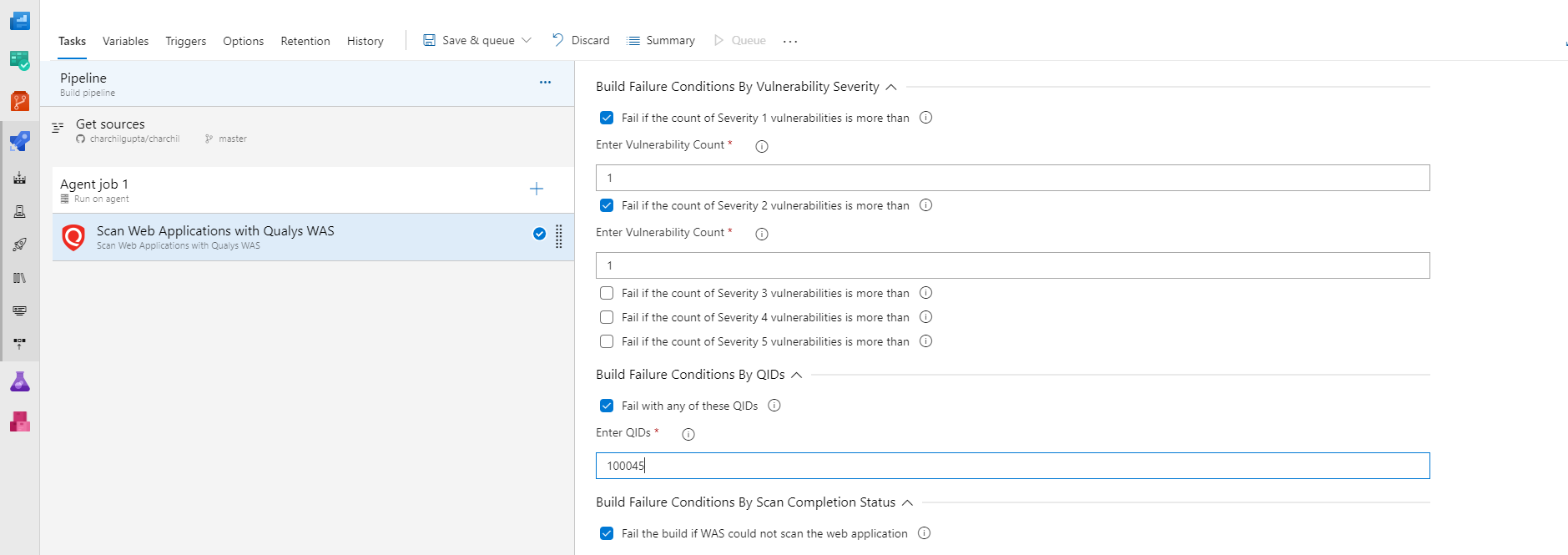1568x555 pixels.
Task: Click the Enter QIDs input field
Action: 1012,466
